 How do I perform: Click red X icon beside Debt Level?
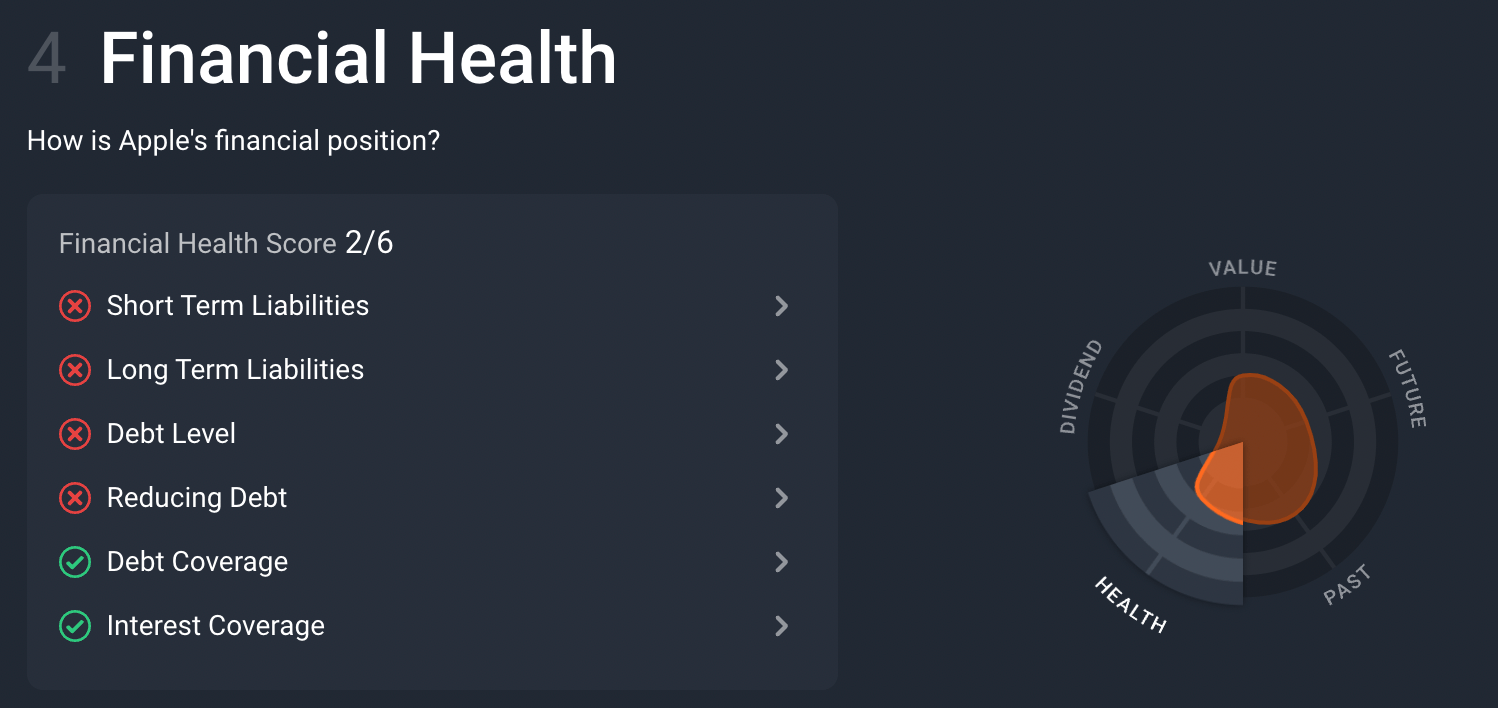pos(75,434)
